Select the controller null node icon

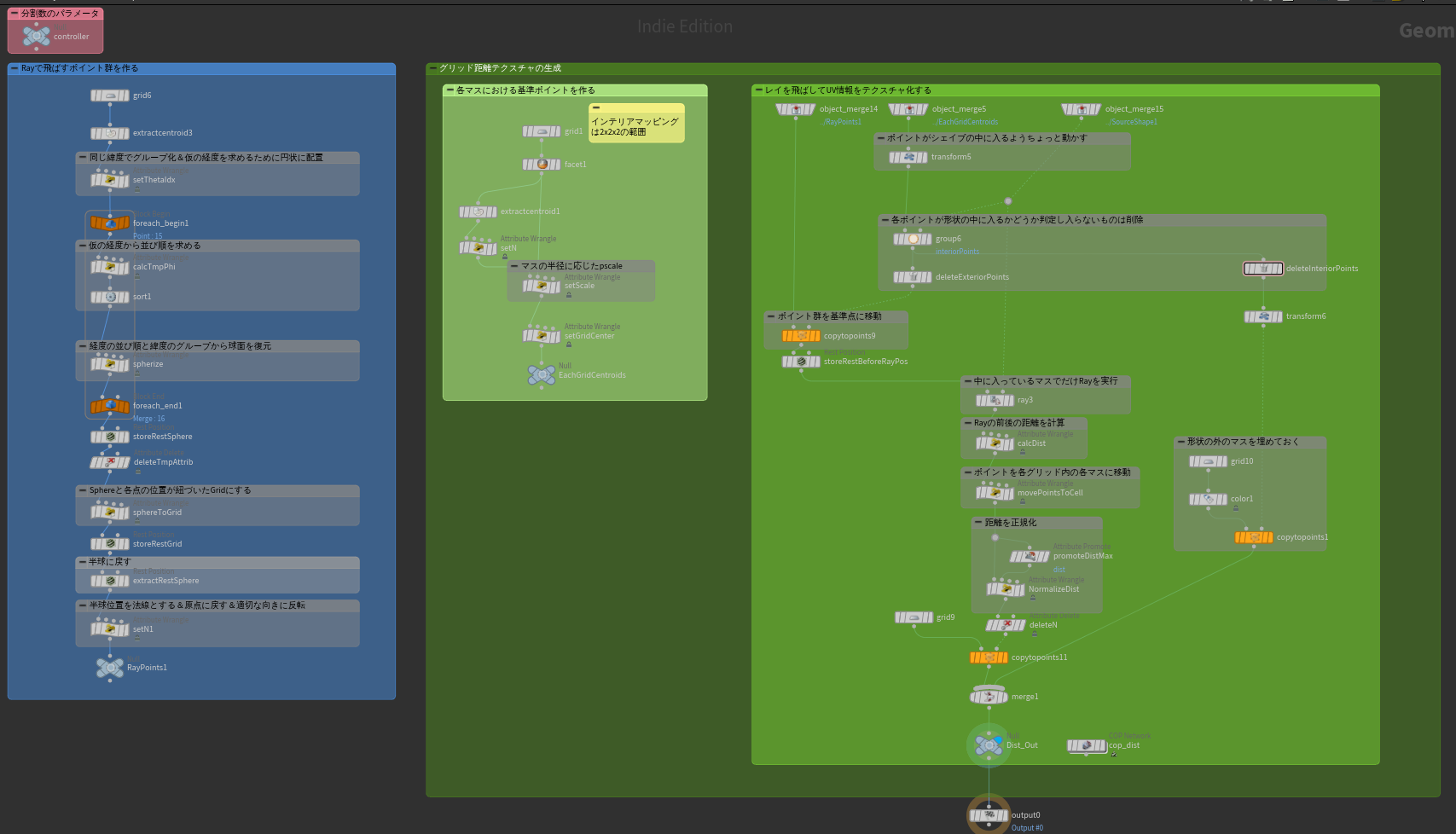click(36, 36)
